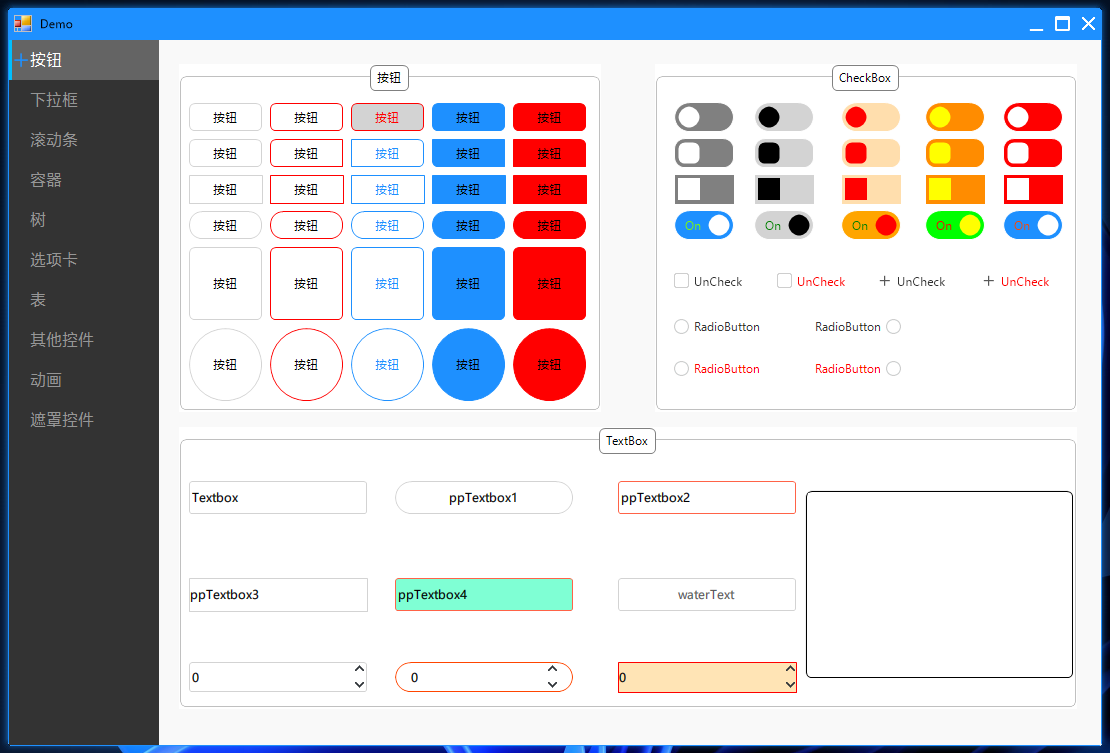The image size is (1110, 753).
Task: Click the circular blue-outlined 按钮 button
Action: (x=387, y=364)
